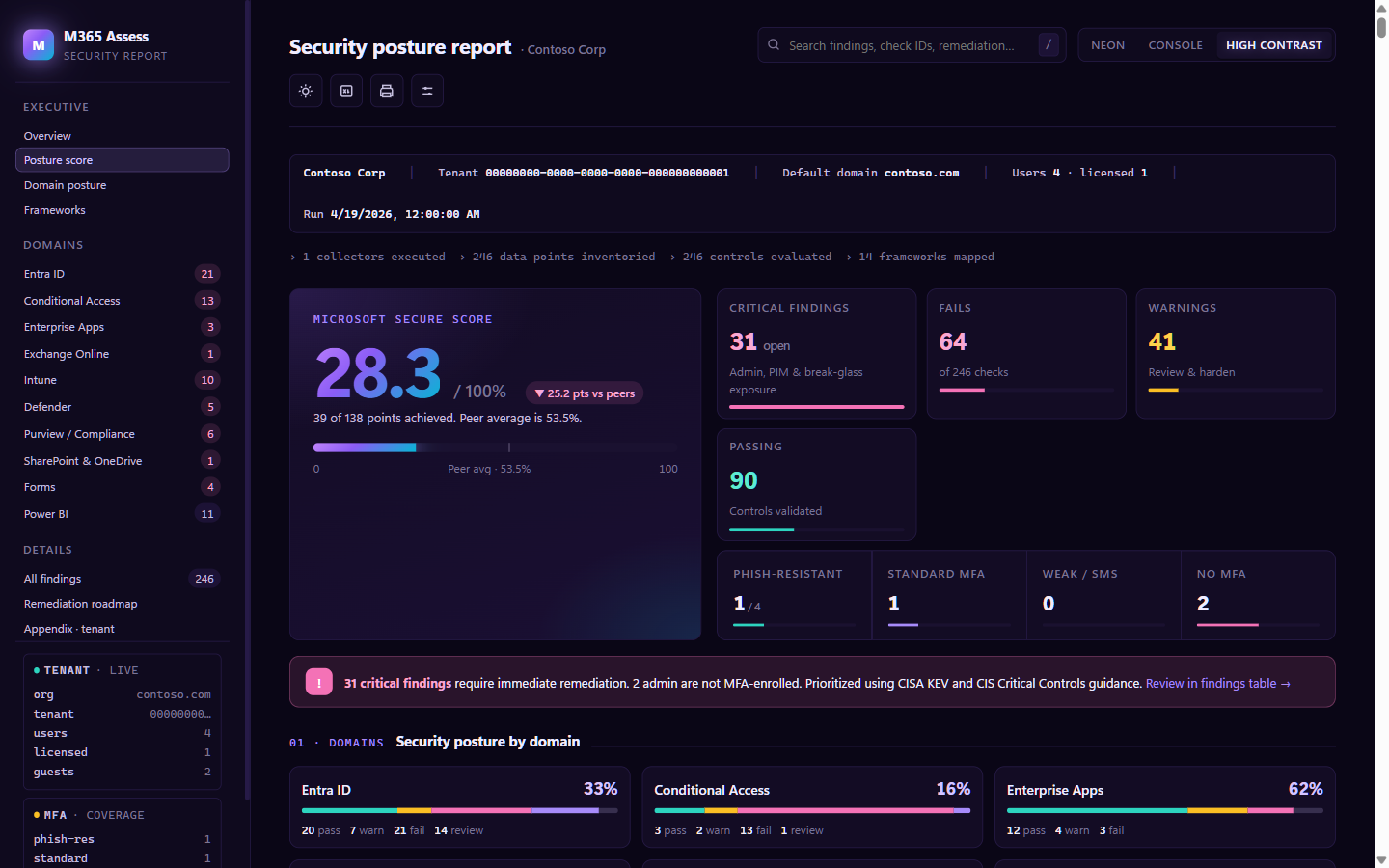Toggle light theme with the sun icon
The image size is (1389, 868).
coord(306,91)
